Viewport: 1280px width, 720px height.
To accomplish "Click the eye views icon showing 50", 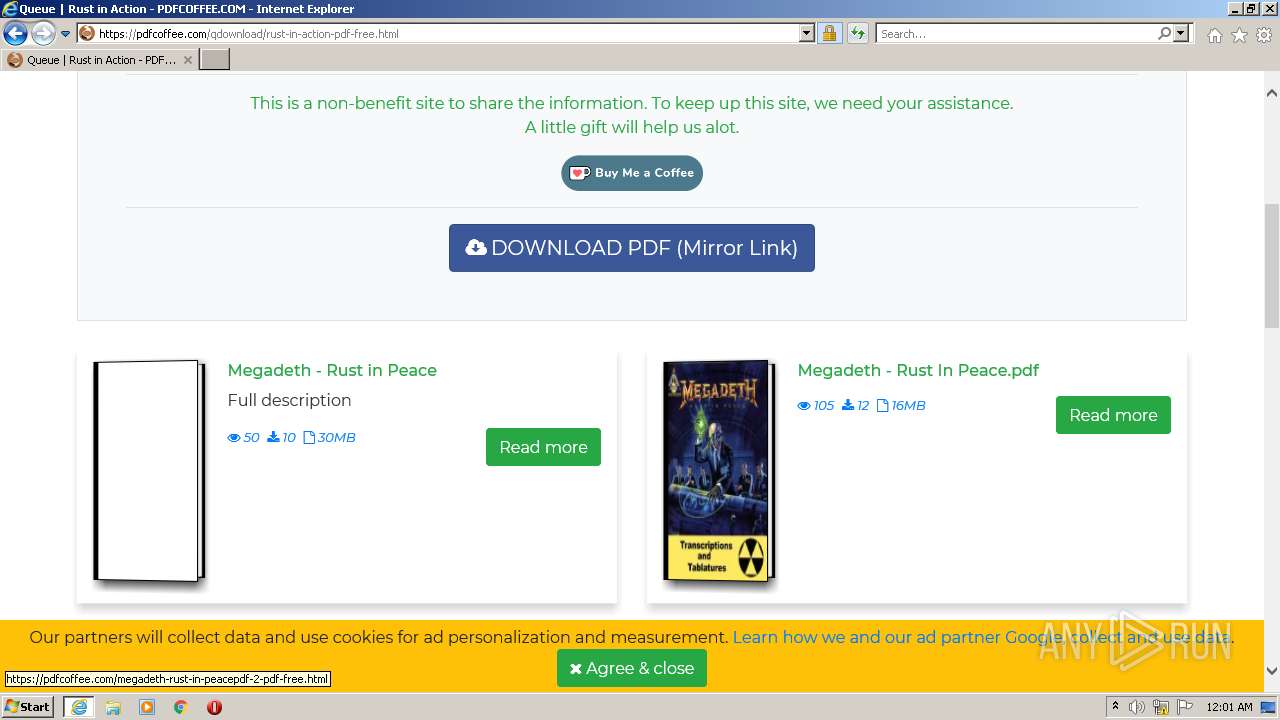I will (234, 438).
